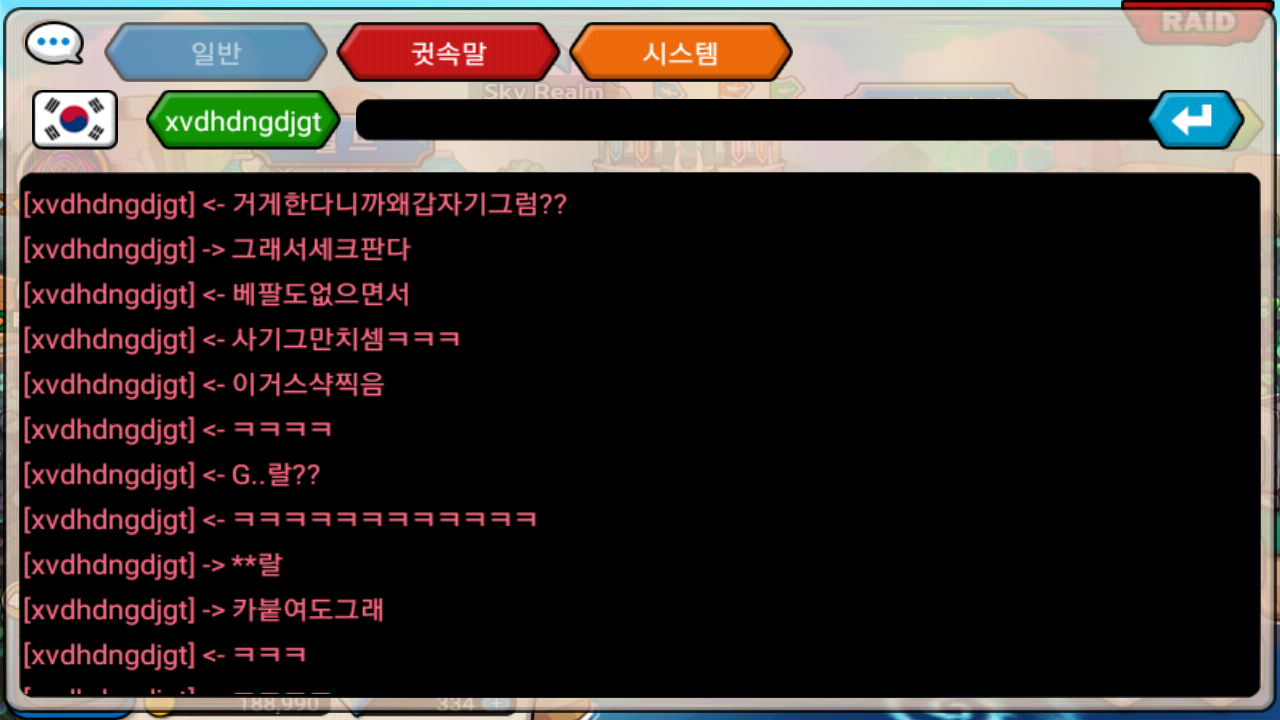Select the message 그래서세크판다
Screen dimensions: 1280x720
pyautogui.click(x=321, y=249)
